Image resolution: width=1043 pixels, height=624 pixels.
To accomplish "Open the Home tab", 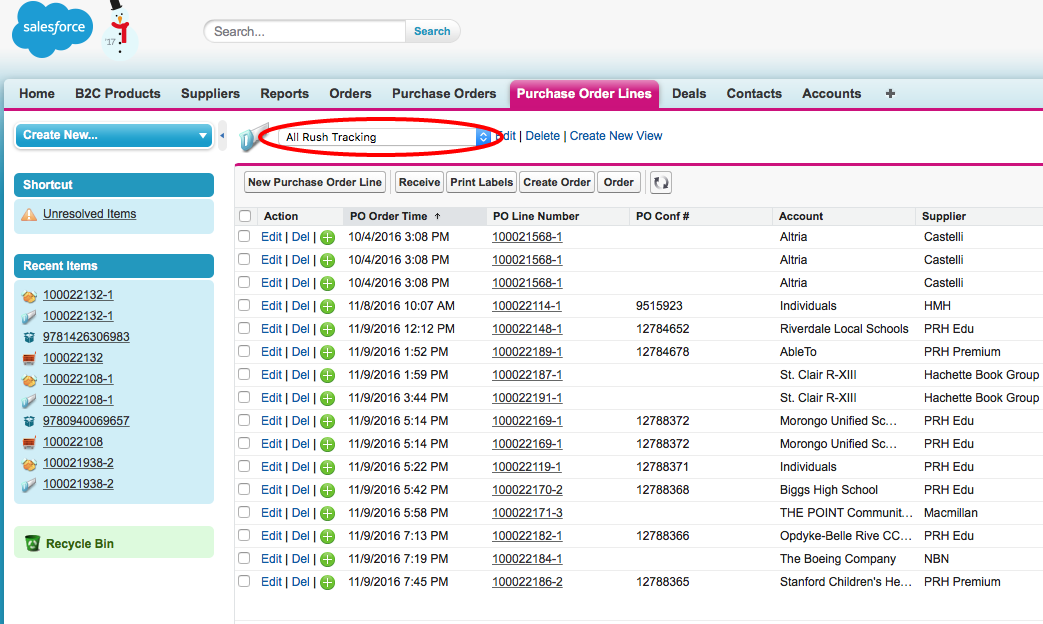I will pyautogui.click(x=37, y=94).
